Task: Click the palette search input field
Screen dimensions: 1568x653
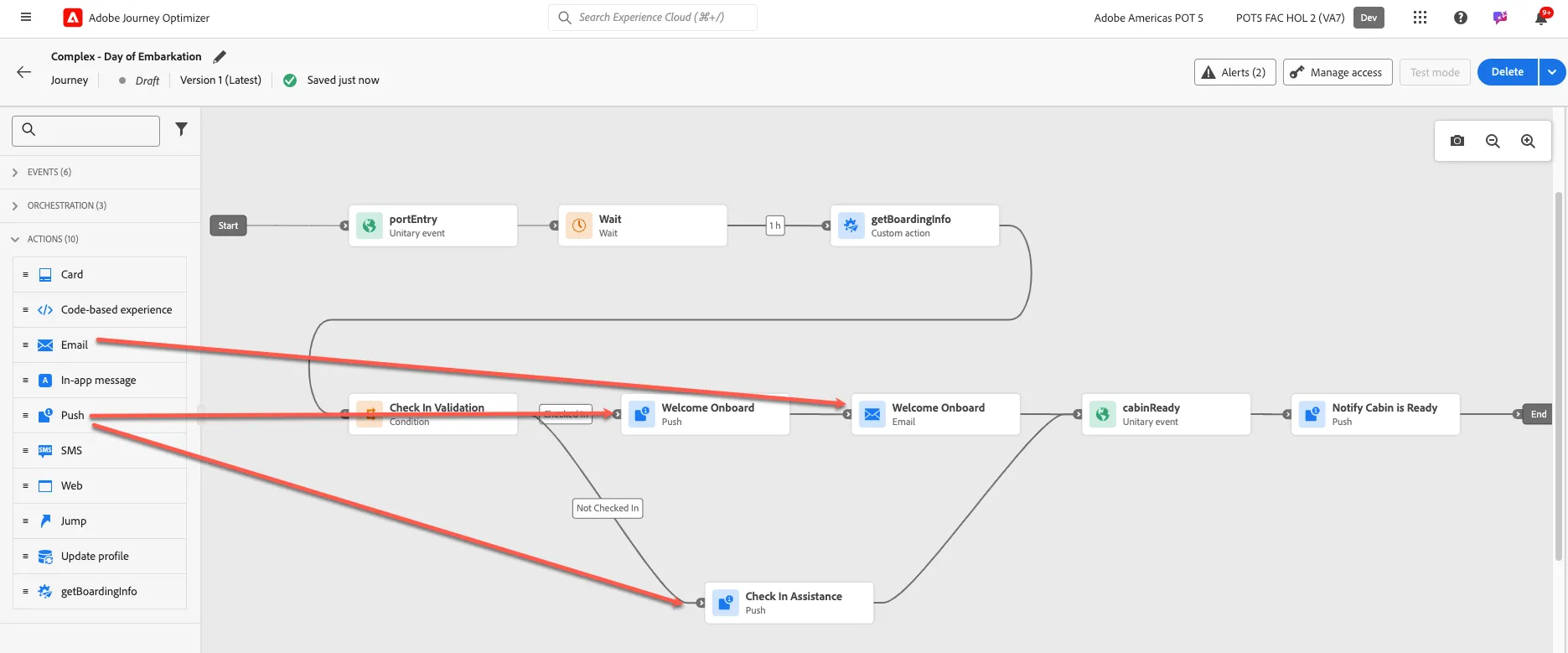Action: pyautogui.click(x=85, y=131)
